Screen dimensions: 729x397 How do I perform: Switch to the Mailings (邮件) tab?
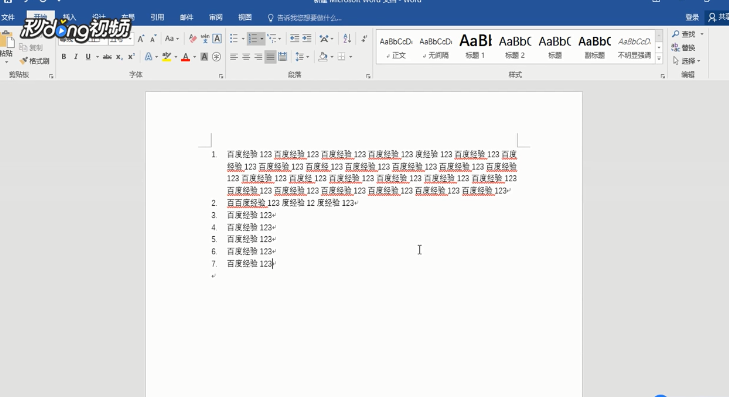point(186,17)
